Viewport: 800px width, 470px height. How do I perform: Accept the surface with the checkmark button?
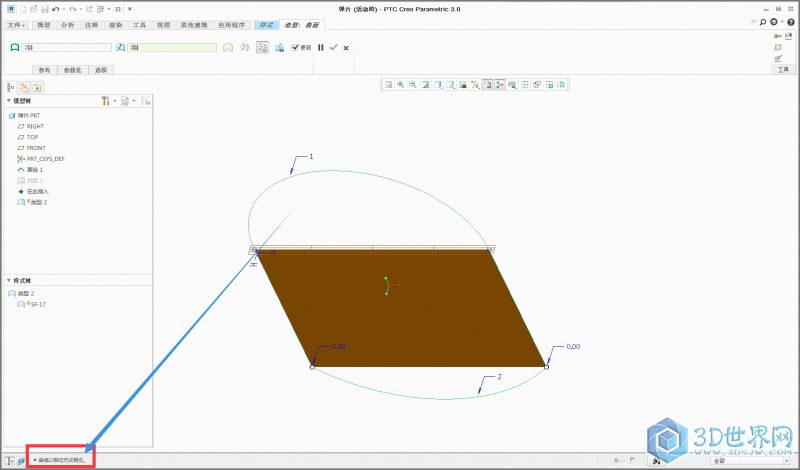click(334, 47)
